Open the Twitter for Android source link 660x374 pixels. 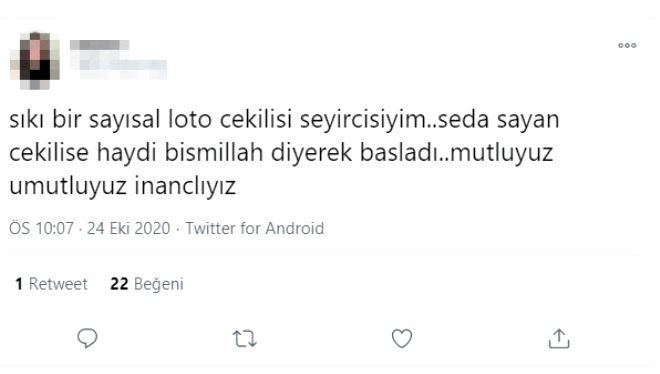click(255, 228)
